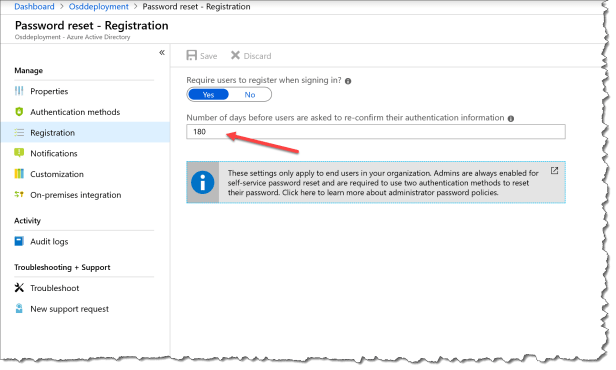The image size is (616, 370).
Task: Click the Notifications icon
Action: (x=19, y=153)
